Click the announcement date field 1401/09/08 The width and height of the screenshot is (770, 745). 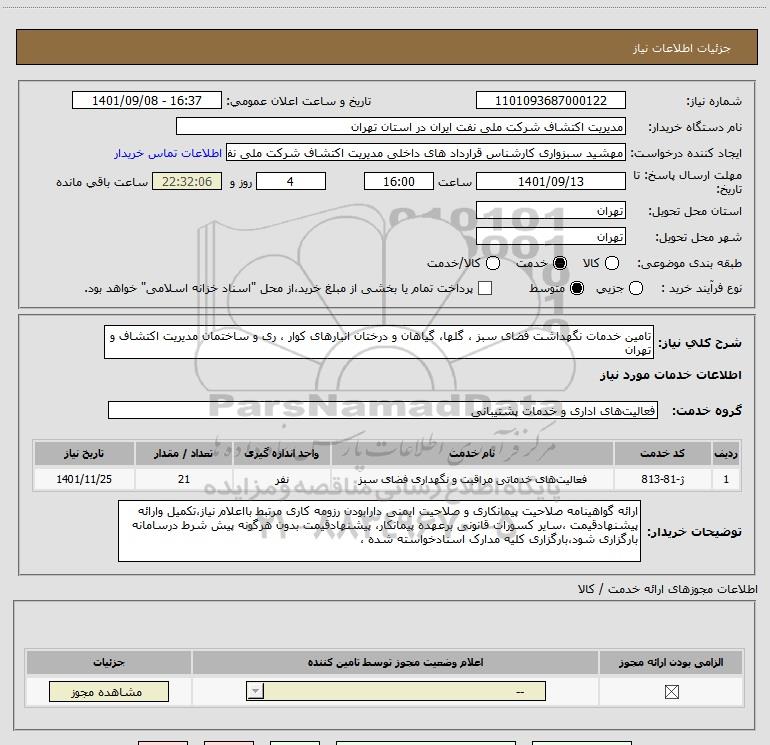coord(147,100)
